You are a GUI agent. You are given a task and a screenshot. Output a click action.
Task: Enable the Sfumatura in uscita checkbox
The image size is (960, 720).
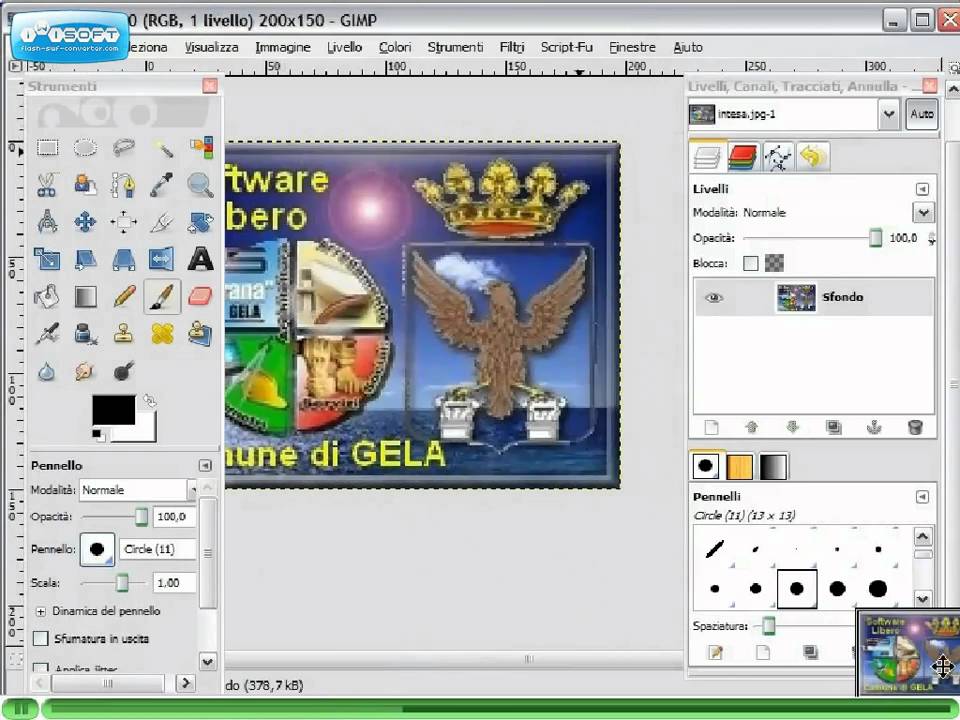[40, 639]
